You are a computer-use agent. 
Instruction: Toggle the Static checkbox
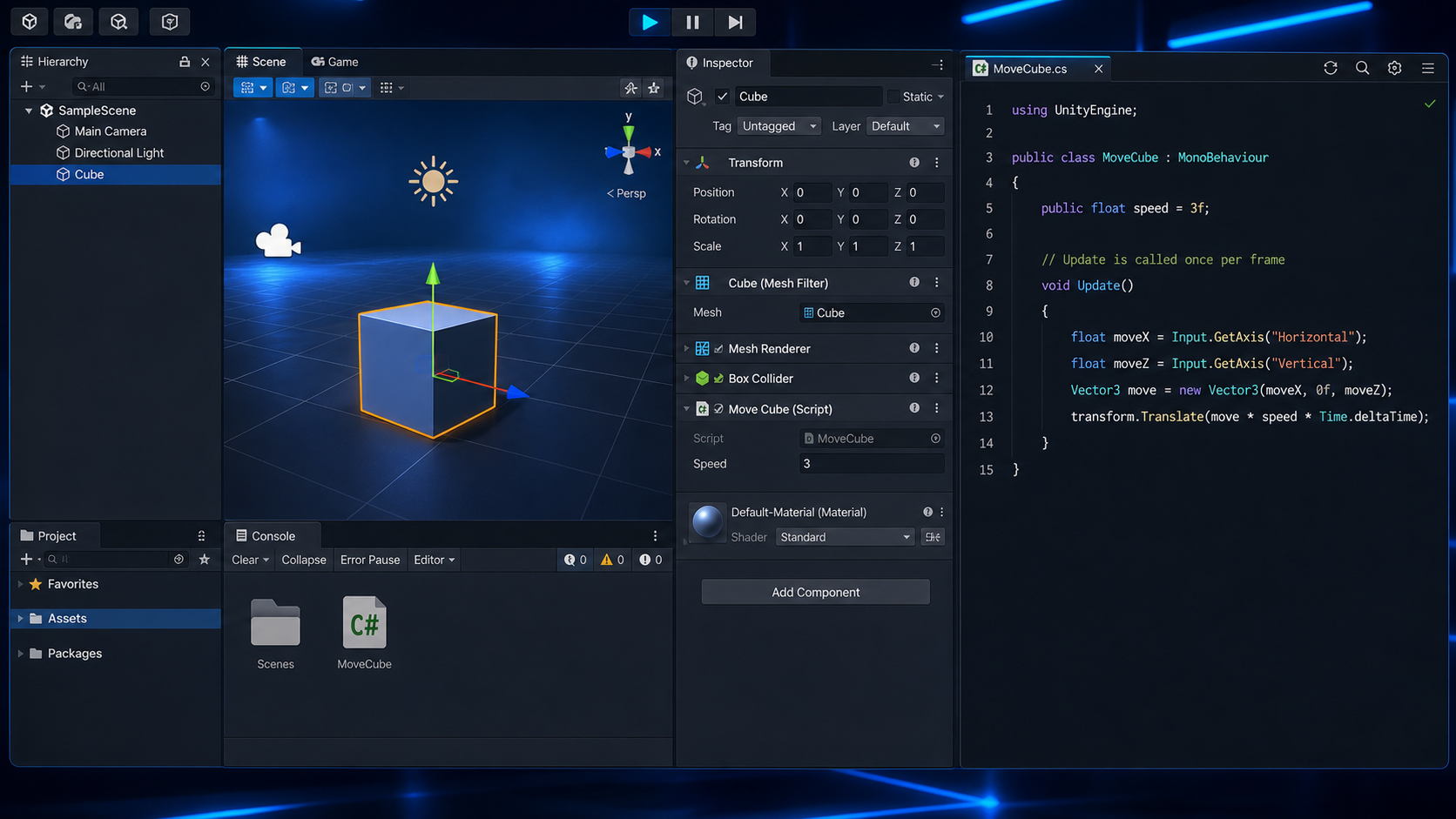[893, 97]
